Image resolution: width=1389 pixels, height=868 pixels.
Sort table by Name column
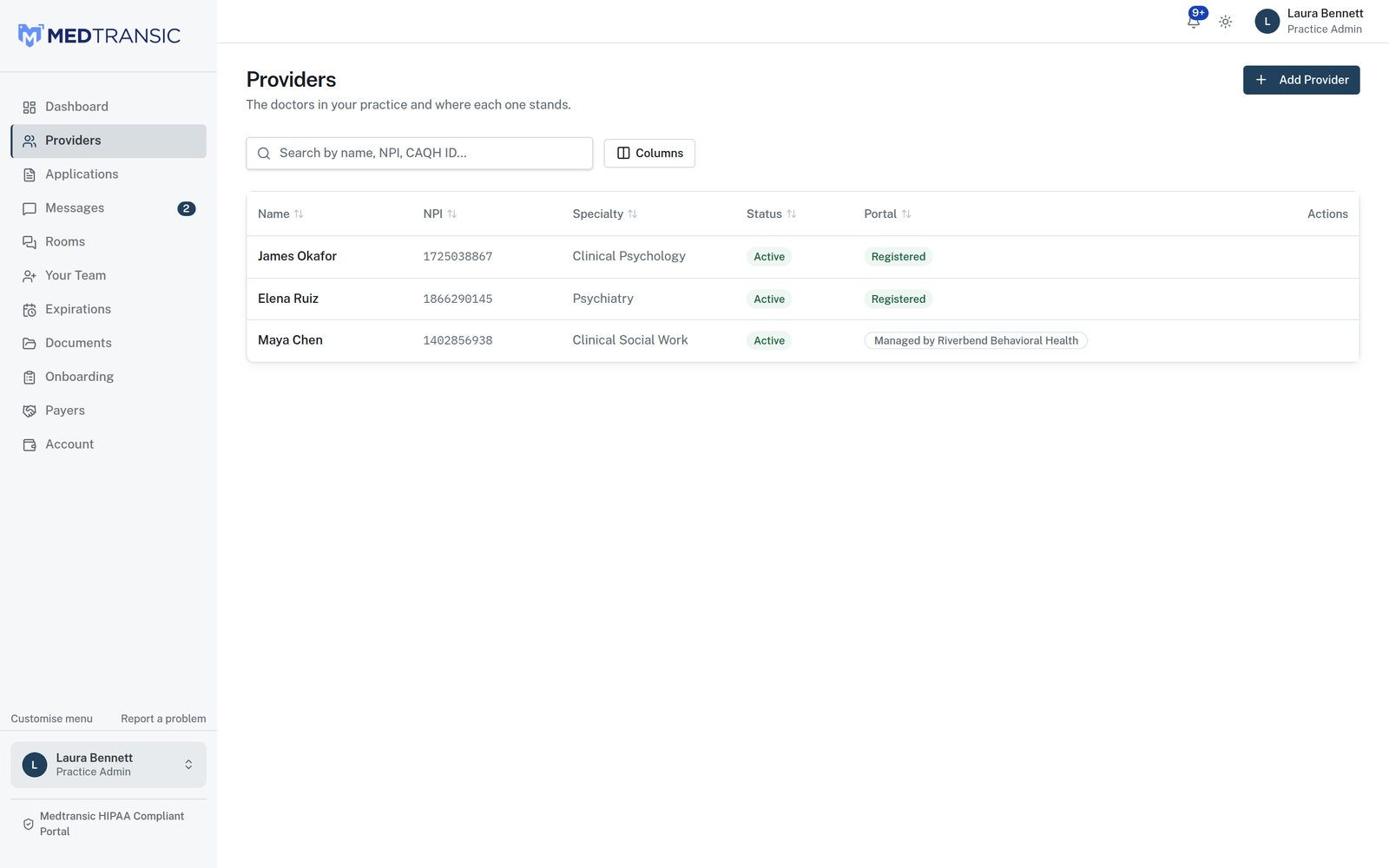pyautogui.click(x=280, y=214)
